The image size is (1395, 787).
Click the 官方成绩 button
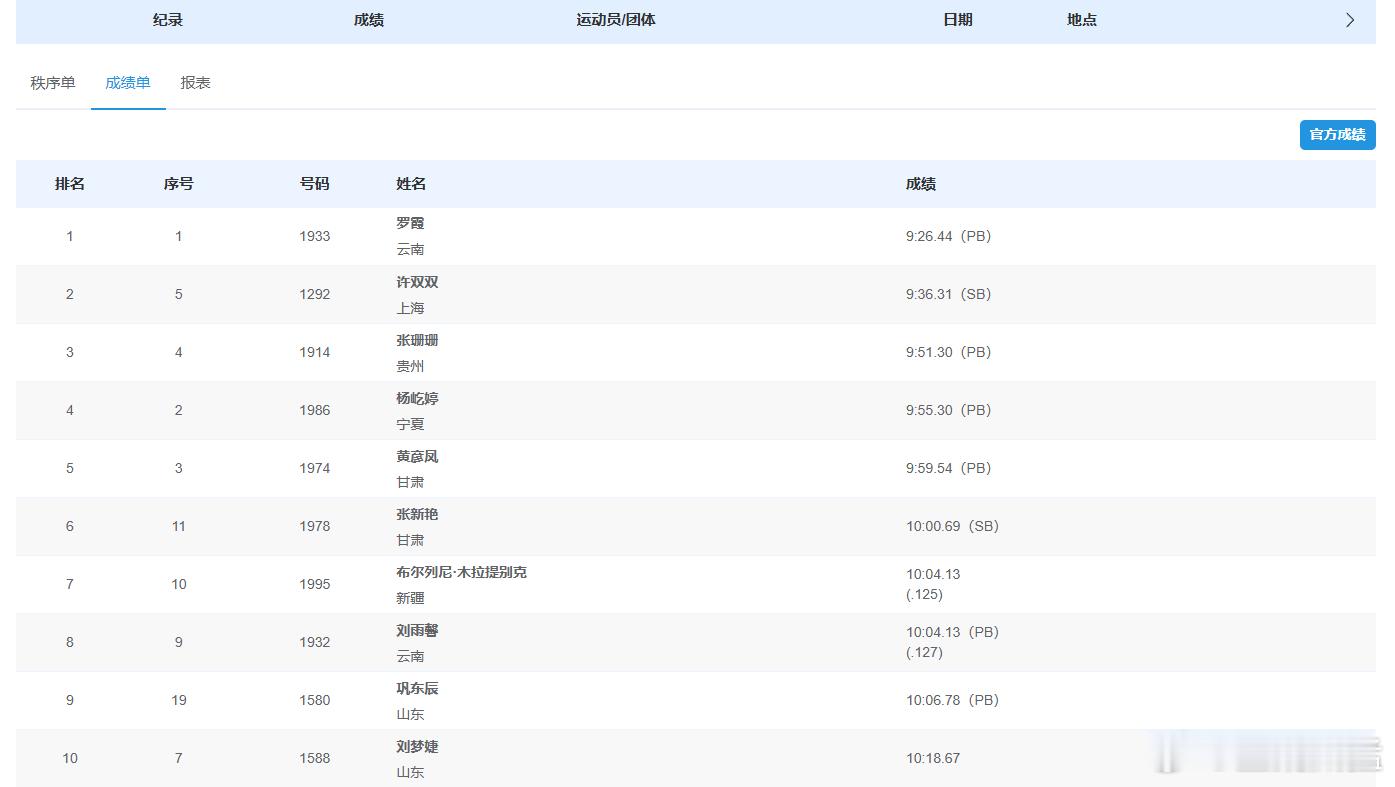click(1337, 134)
